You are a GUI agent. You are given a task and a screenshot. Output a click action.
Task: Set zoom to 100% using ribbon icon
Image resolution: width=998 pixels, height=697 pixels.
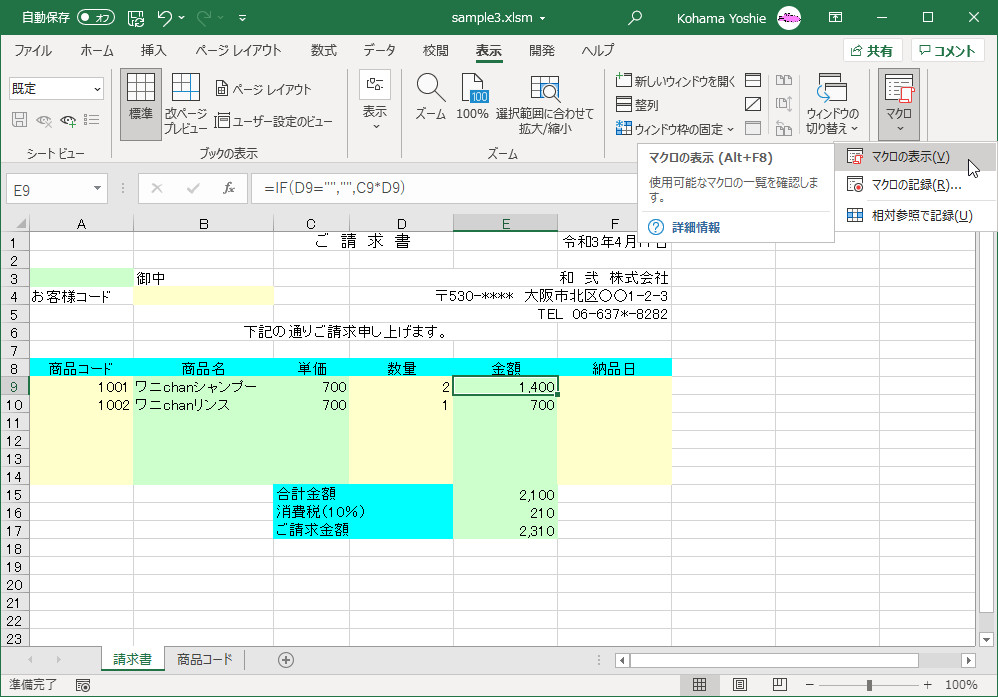click(472, 91)
